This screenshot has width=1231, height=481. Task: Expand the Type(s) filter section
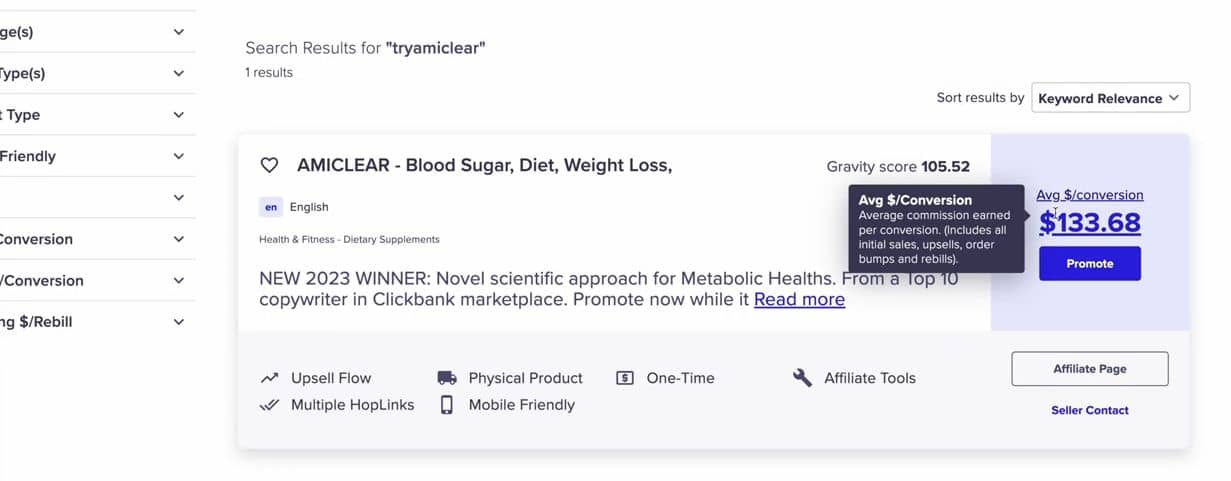pos(179,73)
